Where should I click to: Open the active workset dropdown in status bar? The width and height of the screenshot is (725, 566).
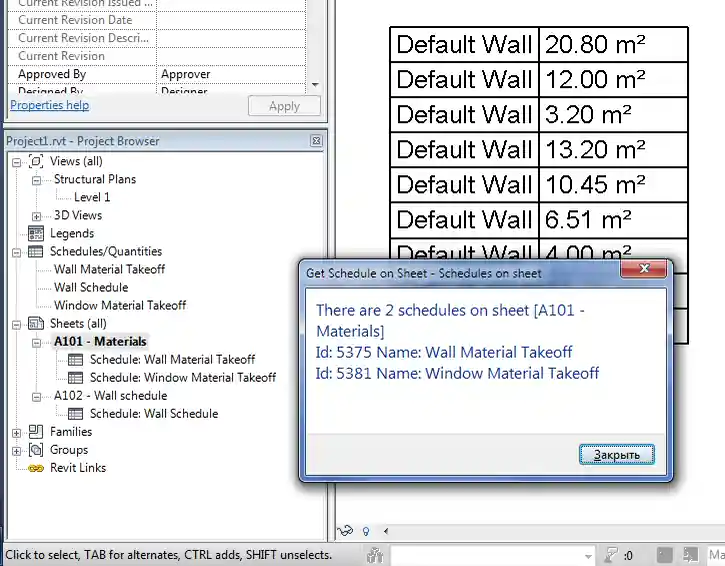tap(588, 555)
